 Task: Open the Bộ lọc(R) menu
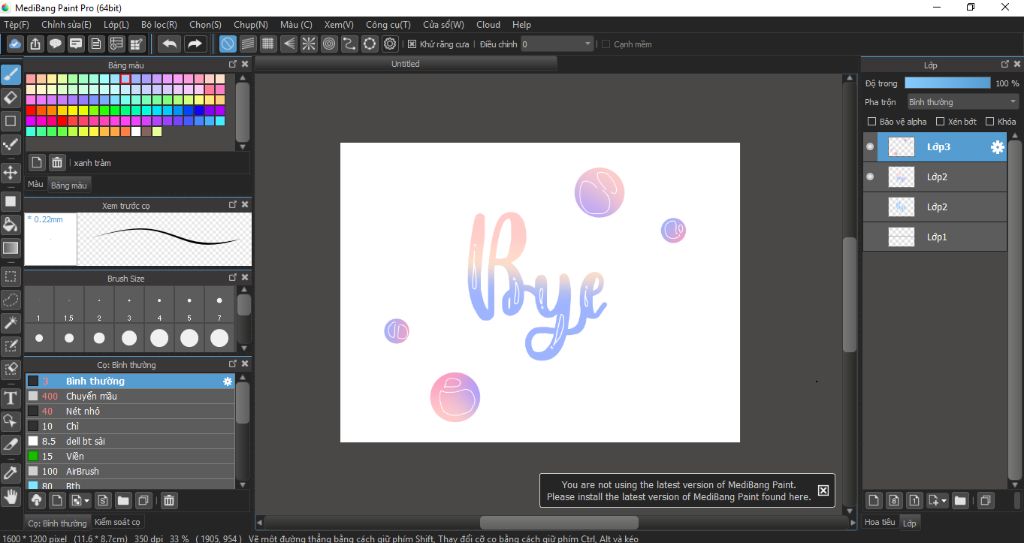point(159,25)
